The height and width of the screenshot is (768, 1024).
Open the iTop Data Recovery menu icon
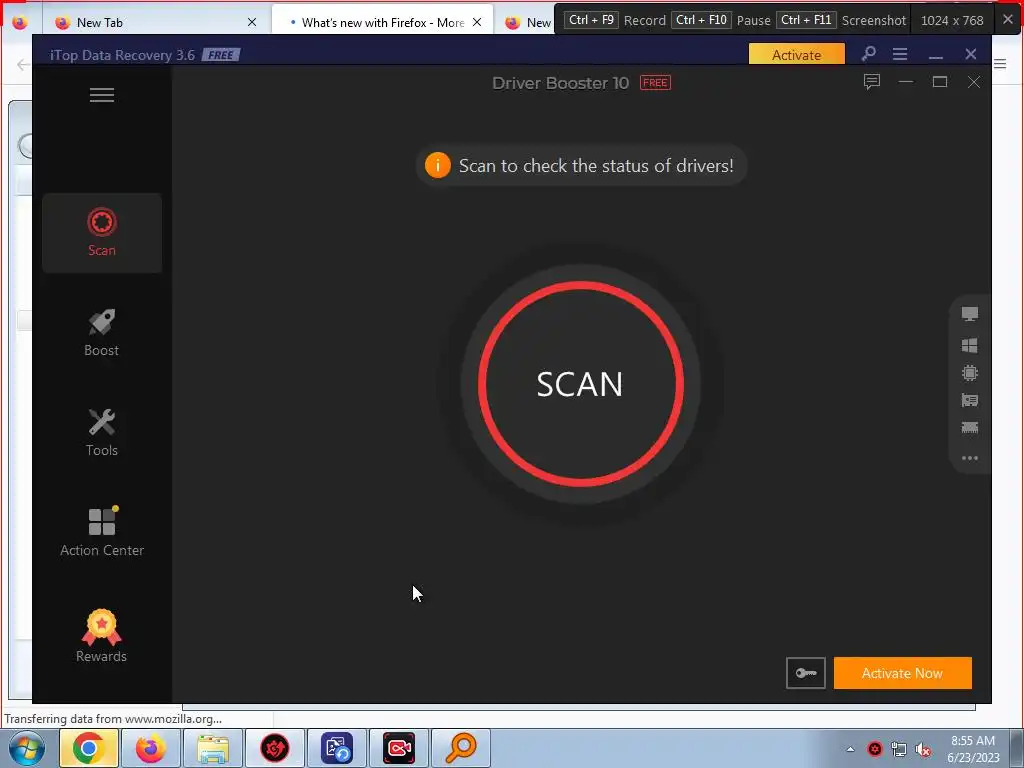point(900,54)
